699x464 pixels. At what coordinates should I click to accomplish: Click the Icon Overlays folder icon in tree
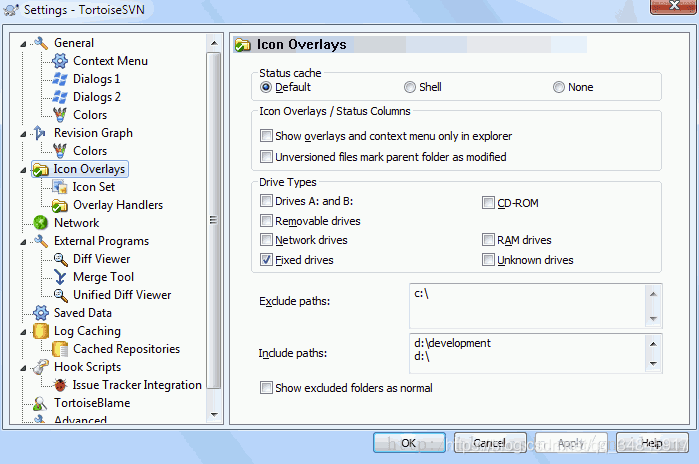[41, 169]
